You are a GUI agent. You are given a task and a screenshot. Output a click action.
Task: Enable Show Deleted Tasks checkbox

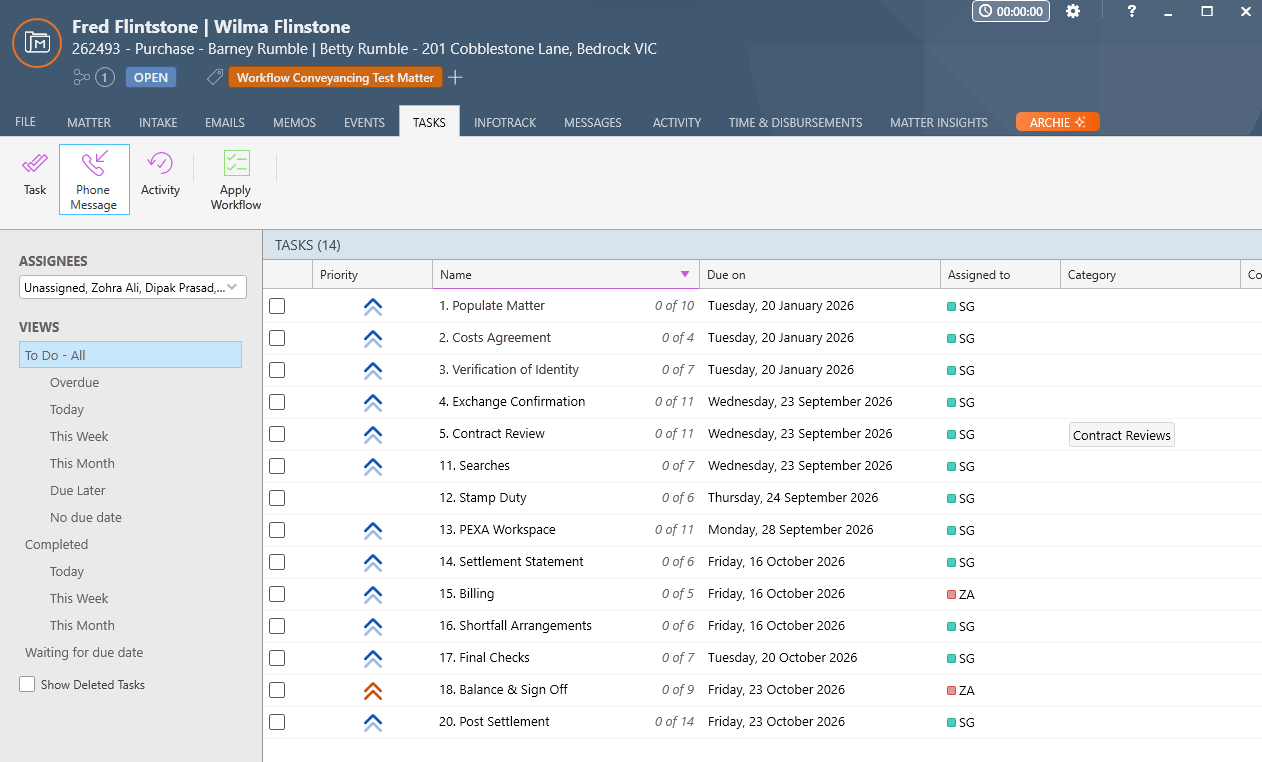coord(27,684)
